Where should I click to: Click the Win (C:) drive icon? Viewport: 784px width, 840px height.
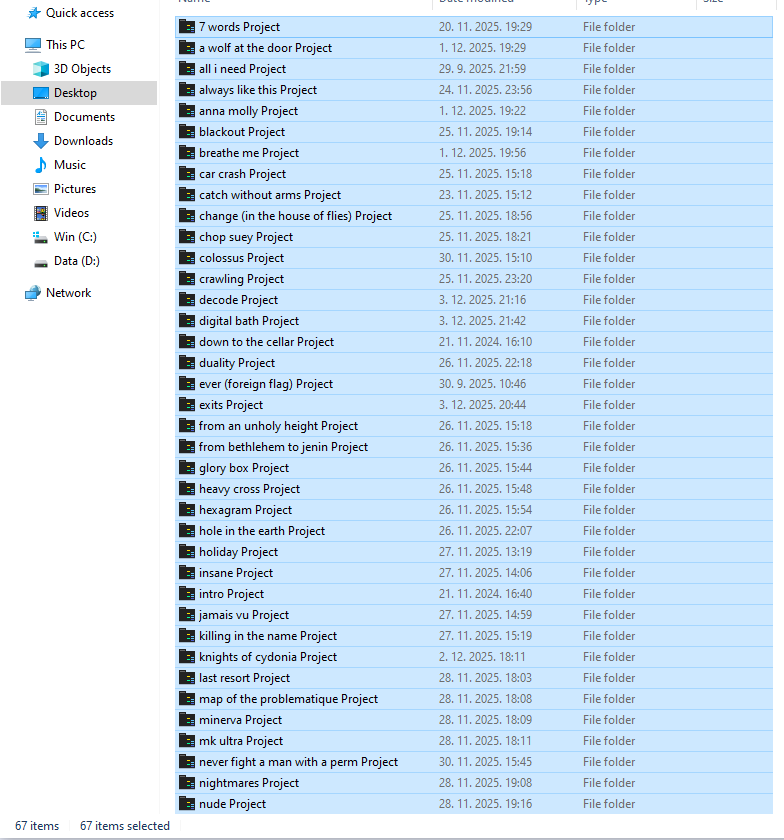click(41, 237)
